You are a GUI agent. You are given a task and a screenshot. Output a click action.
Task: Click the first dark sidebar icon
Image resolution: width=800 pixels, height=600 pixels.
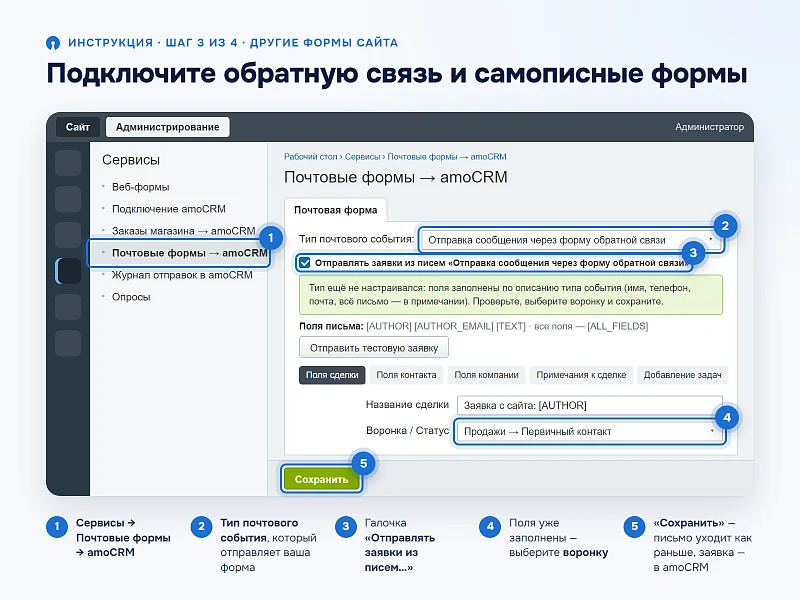tap(68, 163)
